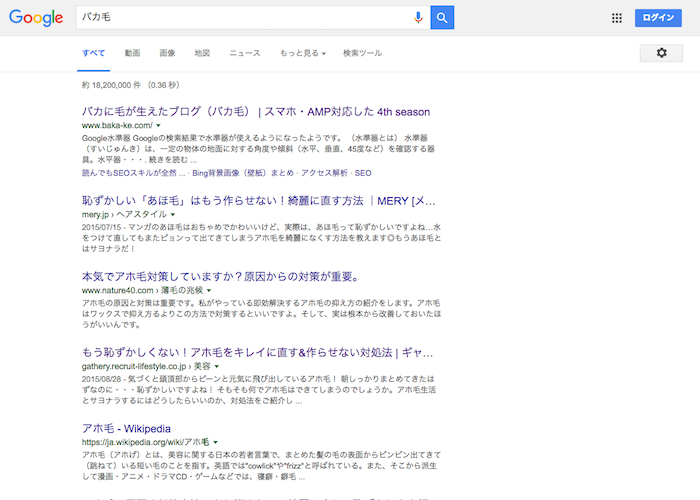Select the すべて tab
This screenshot has height=500, width=700.
point(93,53)
